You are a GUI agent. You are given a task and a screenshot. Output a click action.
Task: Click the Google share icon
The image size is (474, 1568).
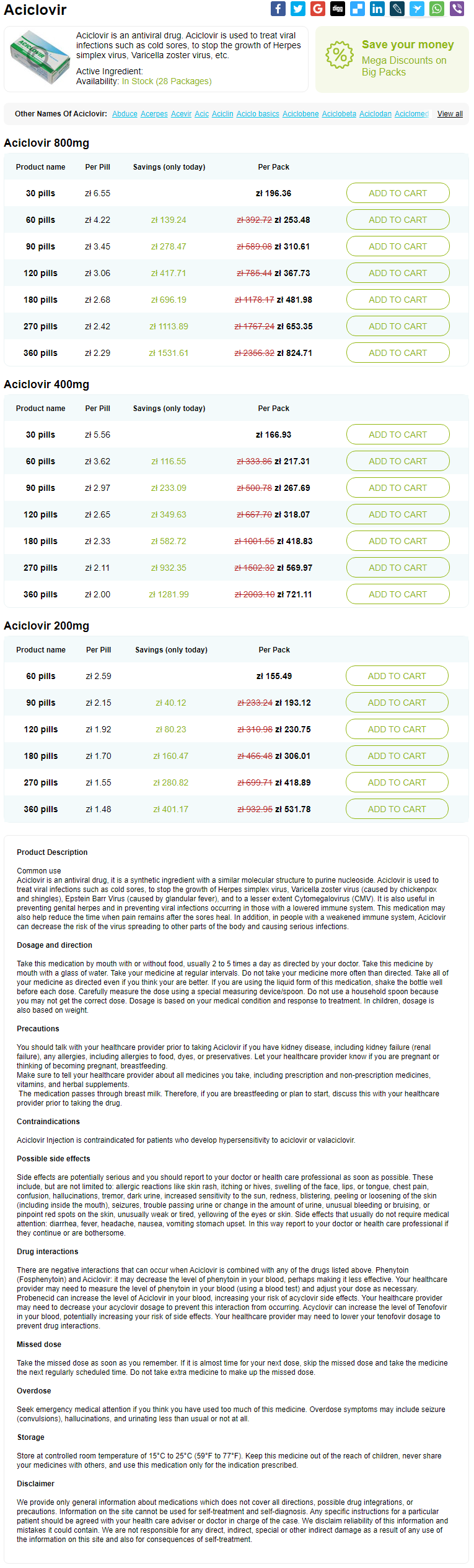318,9
